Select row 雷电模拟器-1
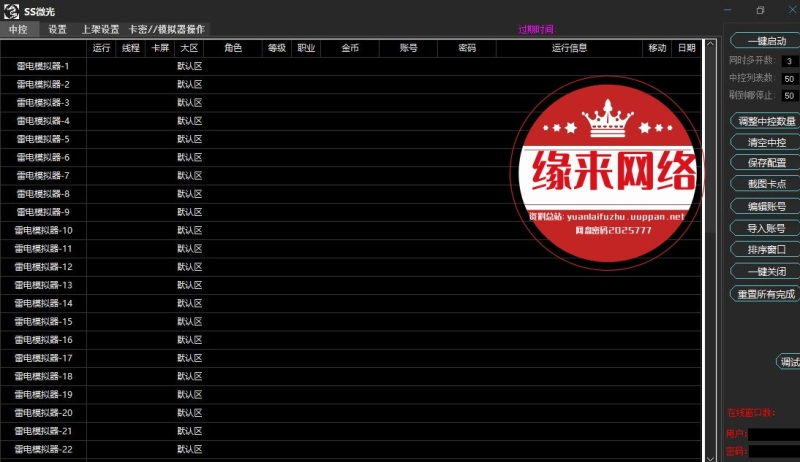Image resolution: width=800 pixels, height=462 pixels. tap(351, 66)
